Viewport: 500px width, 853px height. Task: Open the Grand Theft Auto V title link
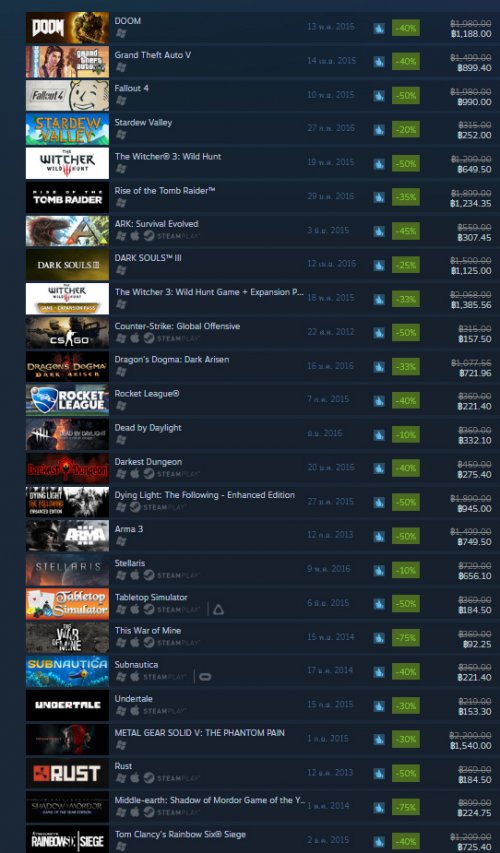click(x=152, y=55)
